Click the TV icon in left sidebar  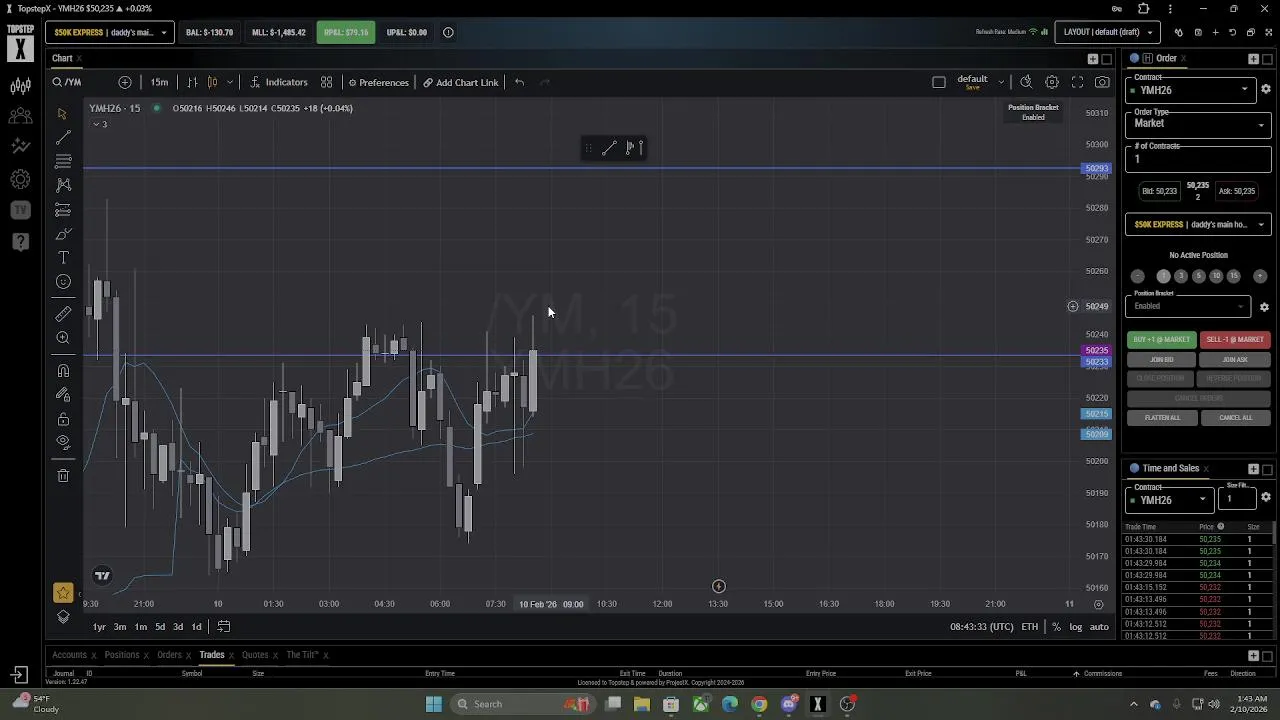20,210
